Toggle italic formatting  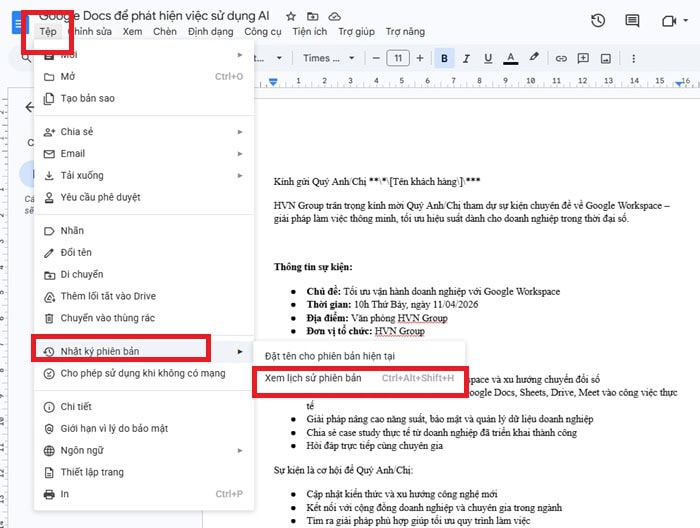tap(466, 57)
